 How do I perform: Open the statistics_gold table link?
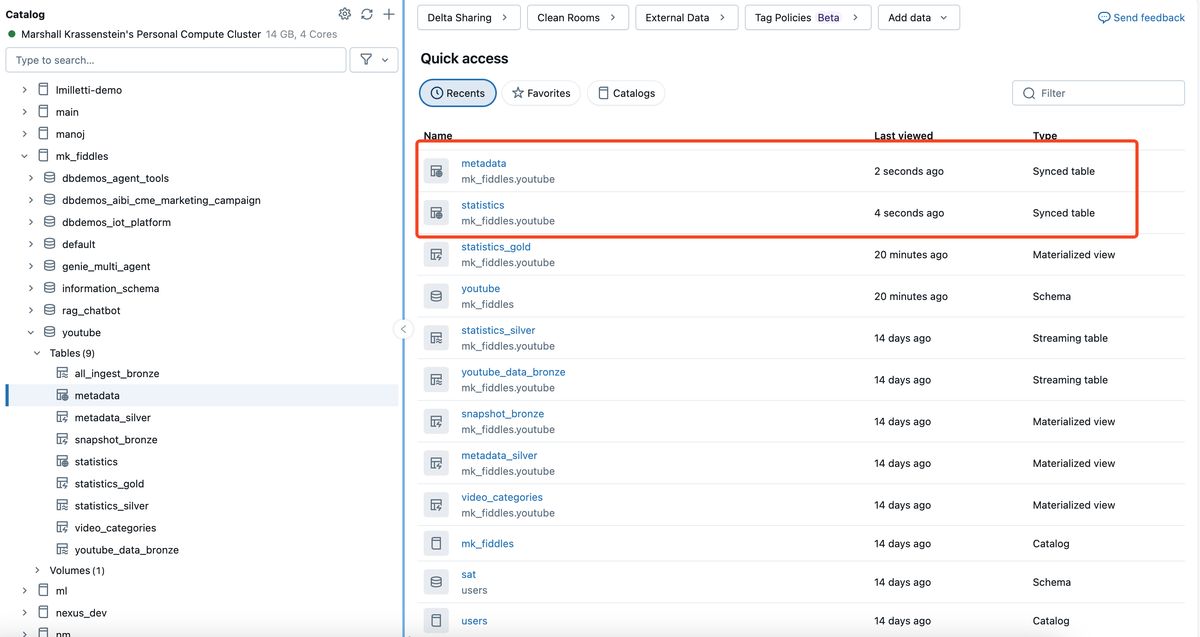click(x=496, y=247)
